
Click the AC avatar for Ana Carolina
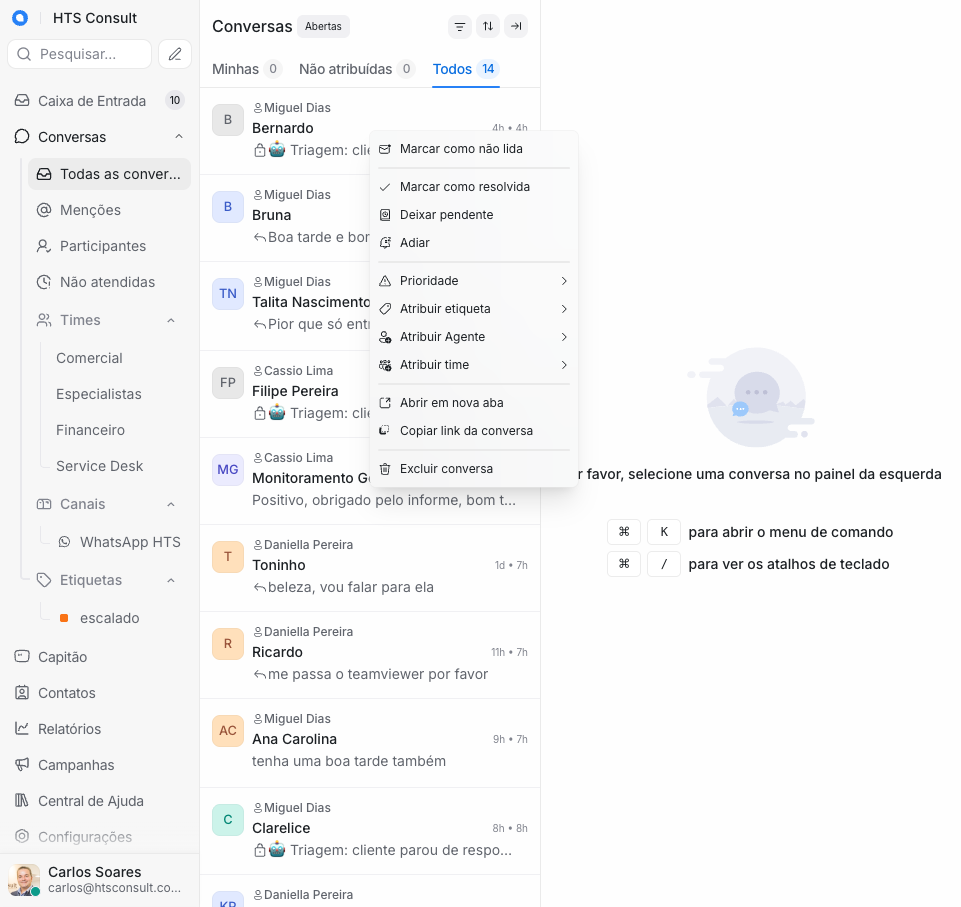pos(228,731)
